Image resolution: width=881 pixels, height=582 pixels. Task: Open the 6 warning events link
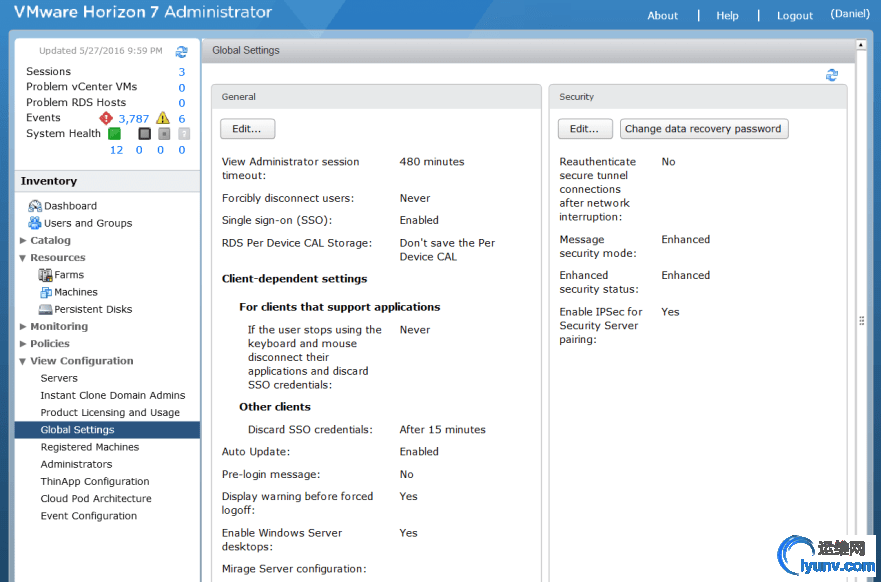181,119
